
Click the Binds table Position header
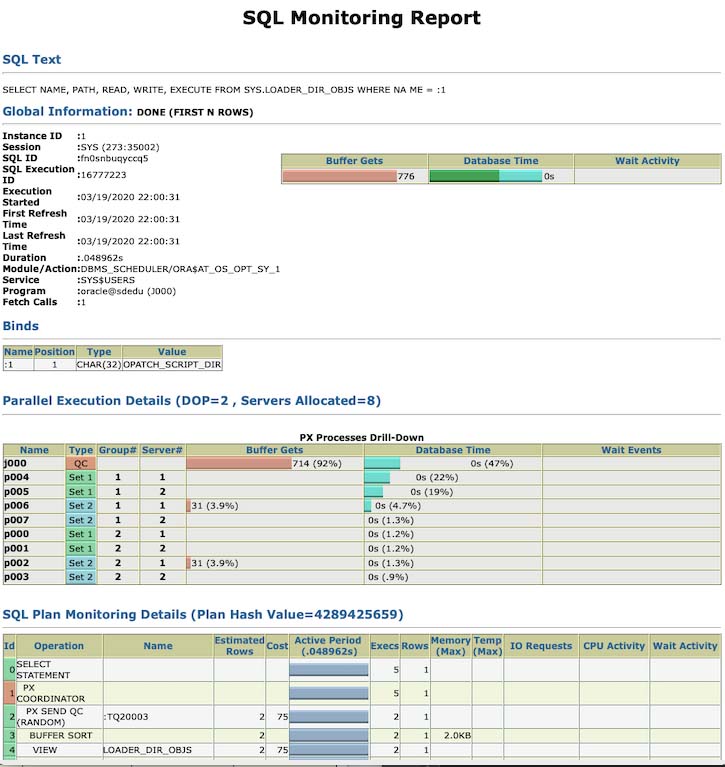point(54,352)
